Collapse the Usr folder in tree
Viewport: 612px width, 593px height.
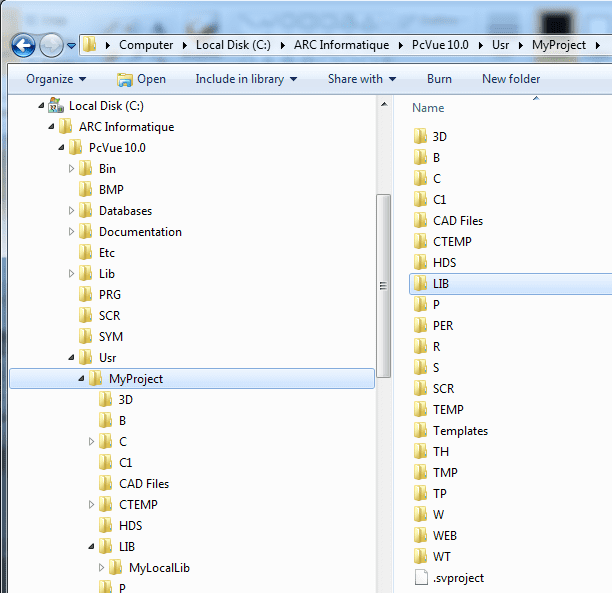coord(71,358)
